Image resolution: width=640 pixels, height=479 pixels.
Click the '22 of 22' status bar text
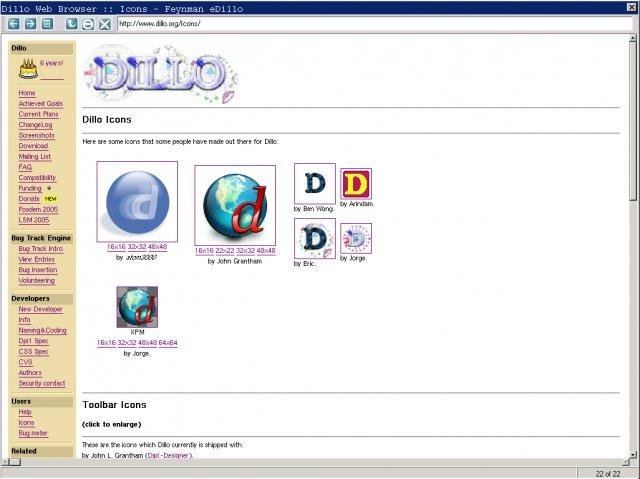[608, 474]
